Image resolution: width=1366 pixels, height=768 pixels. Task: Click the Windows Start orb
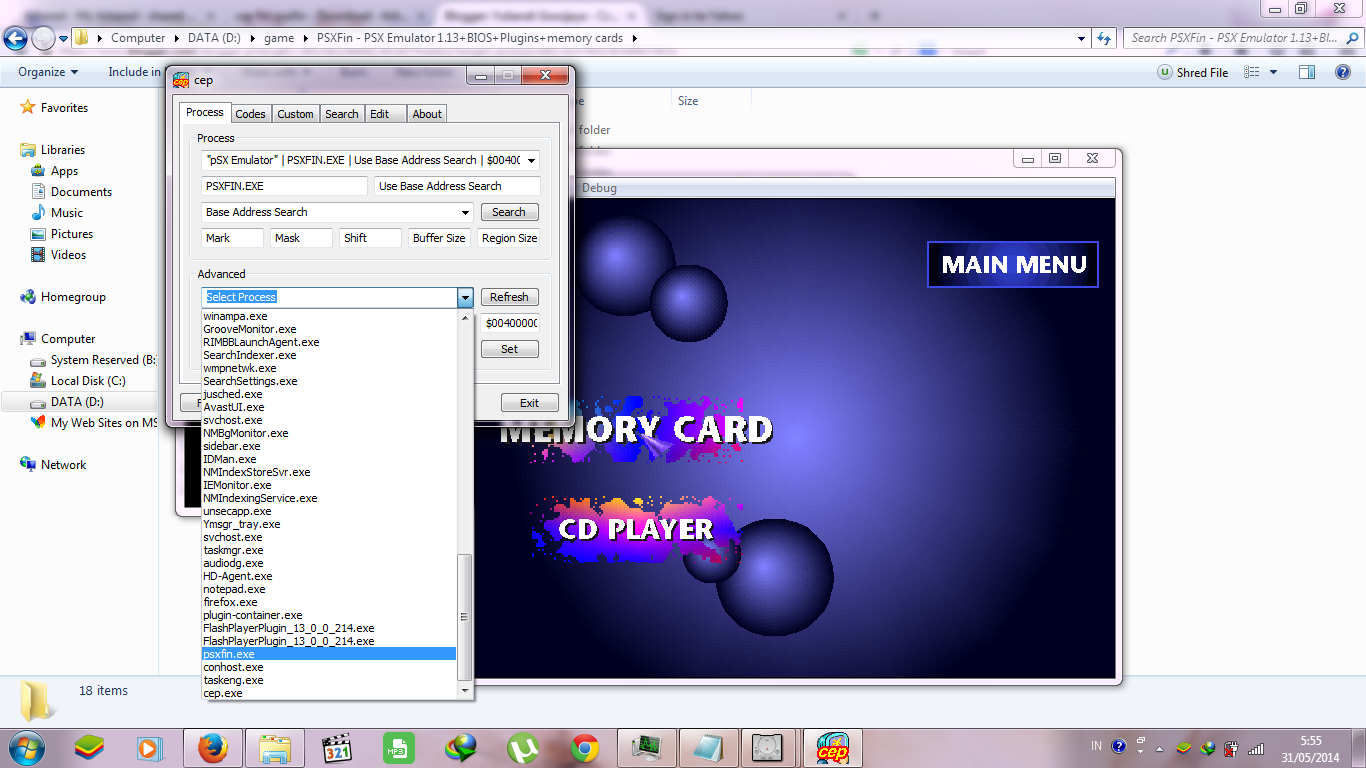27,747
